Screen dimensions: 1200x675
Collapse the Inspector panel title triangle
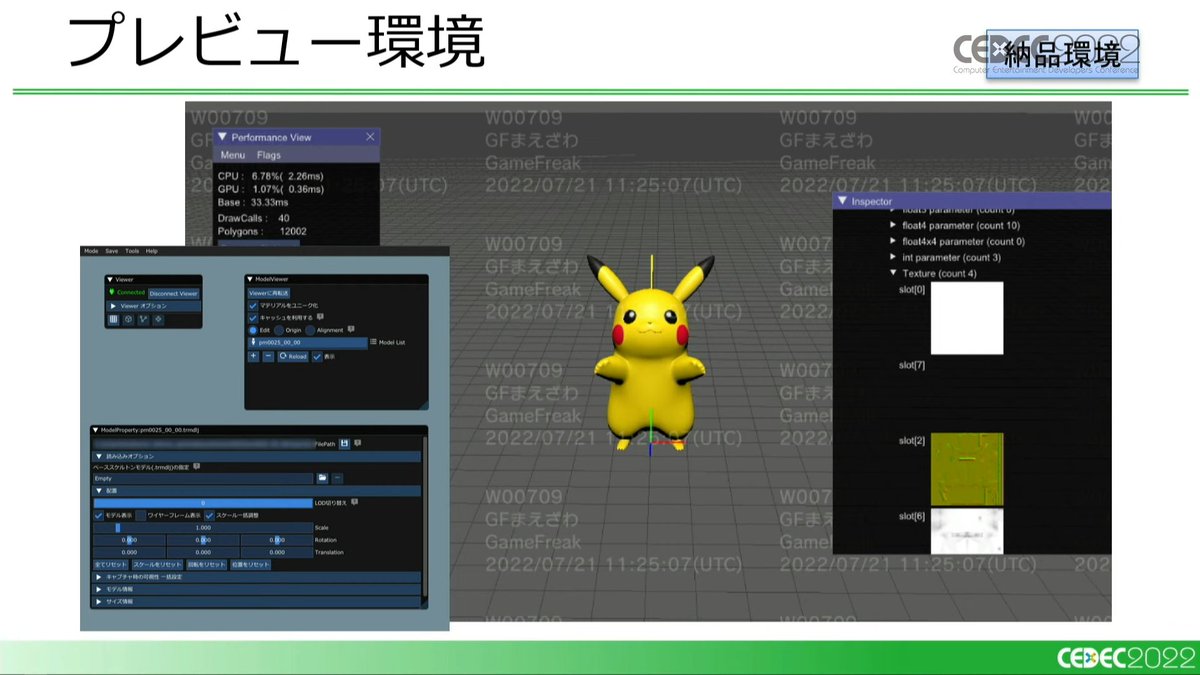[842, 201]
